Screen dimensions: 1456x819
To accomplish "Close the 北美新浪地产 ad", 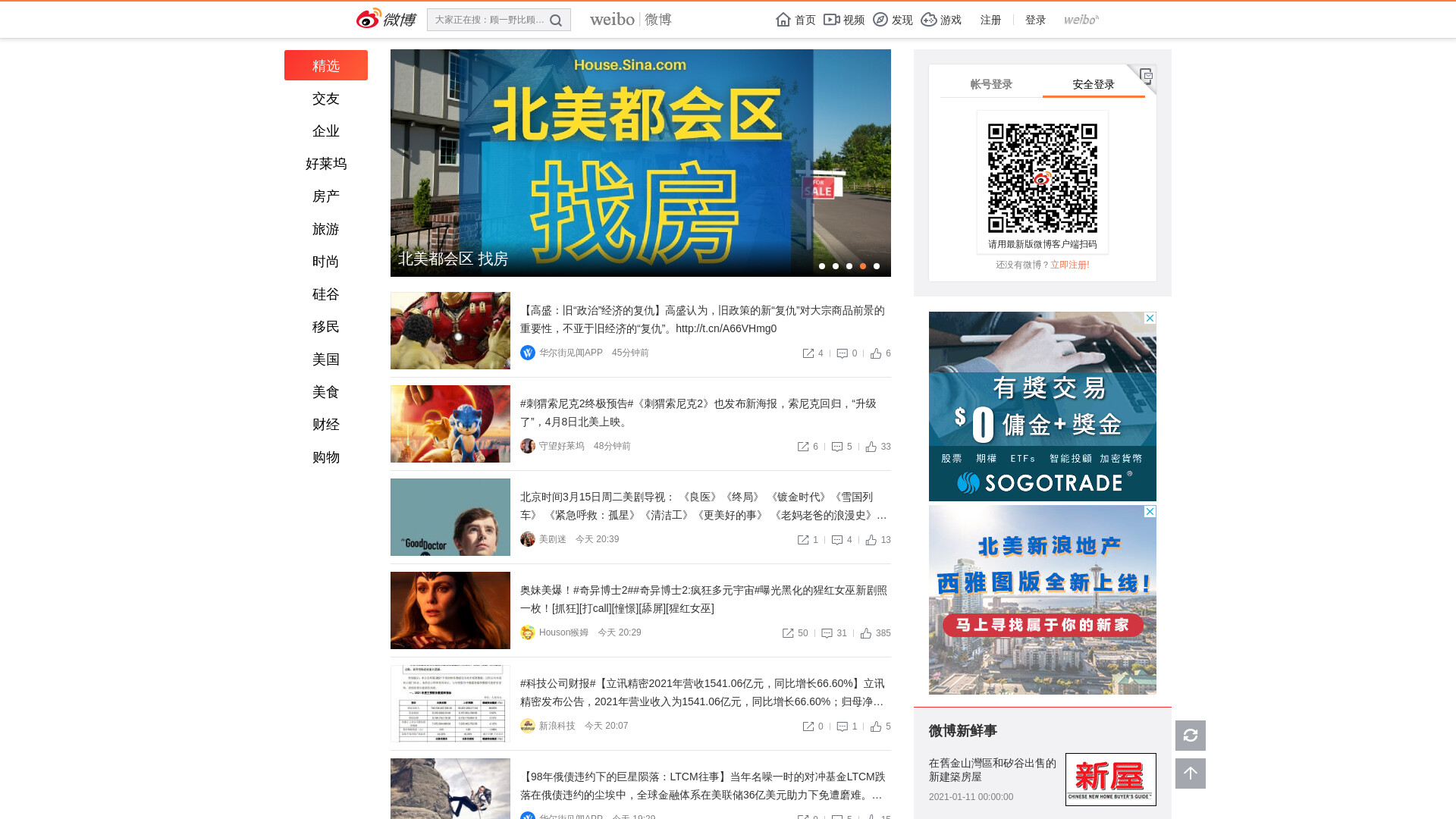I will 1150,512.
